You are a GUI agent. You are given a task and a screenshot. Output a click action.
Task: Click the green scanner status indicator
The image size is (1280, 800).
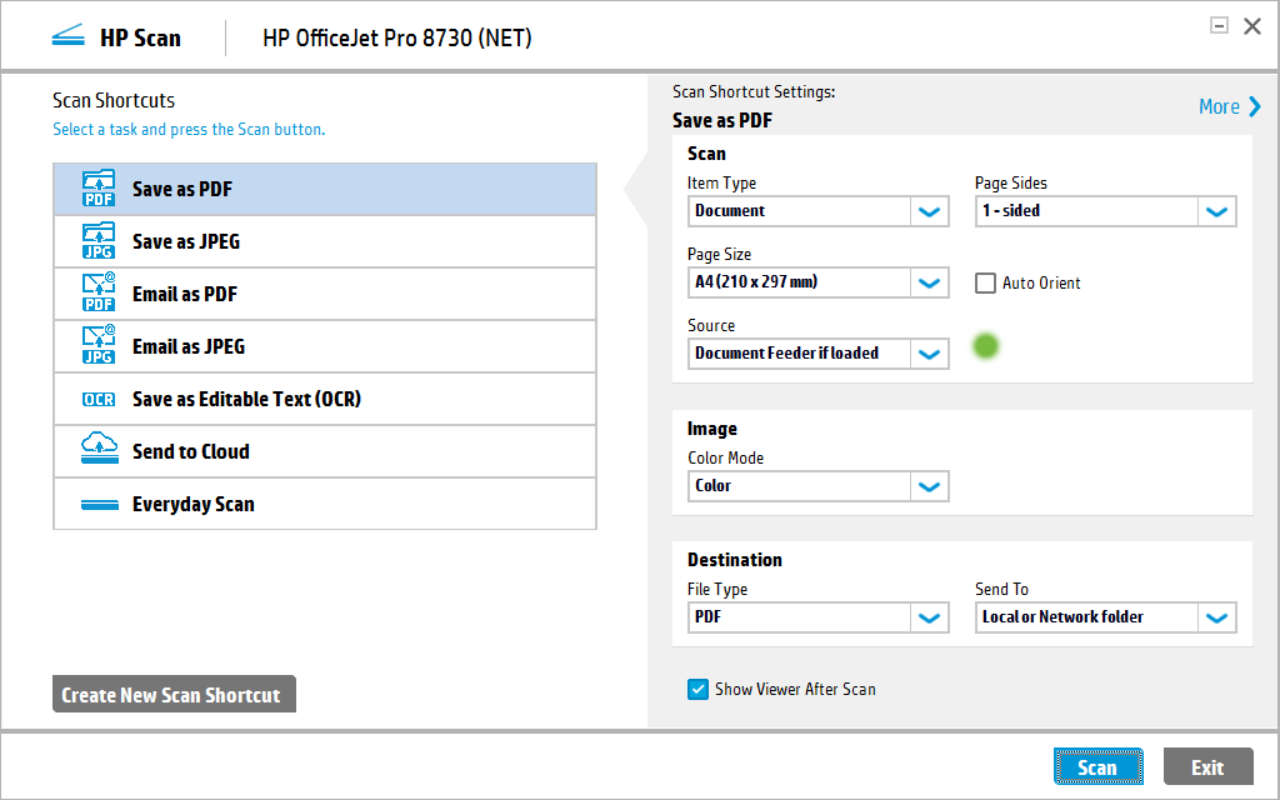tap(986, 345)
